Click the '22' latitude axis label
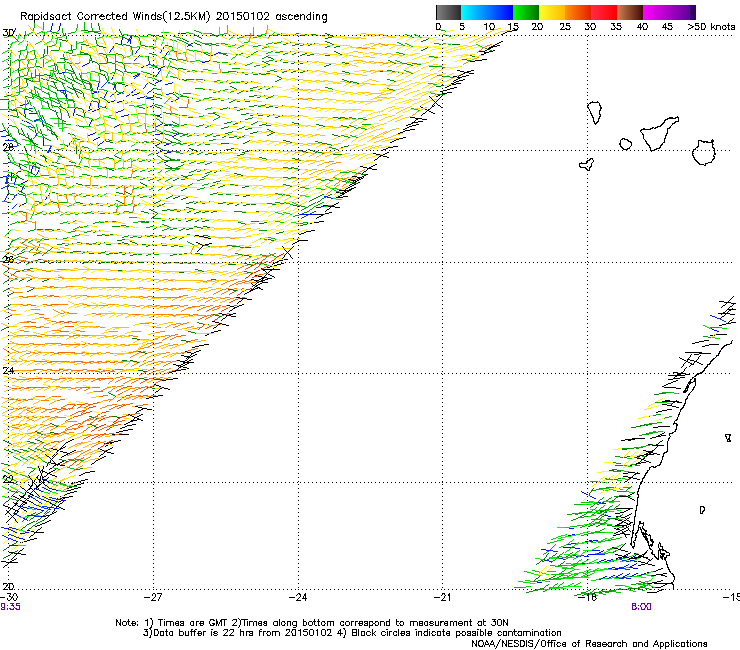 pyautogui.click(x=8, y=479)
